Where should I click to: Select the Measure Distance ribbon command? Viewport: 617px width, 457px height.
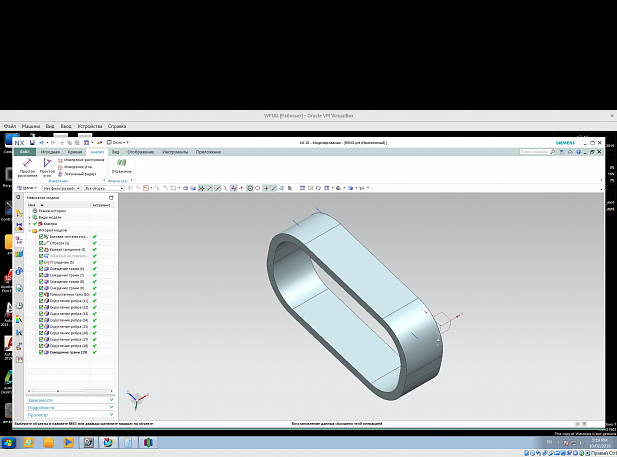coord(80,160)
